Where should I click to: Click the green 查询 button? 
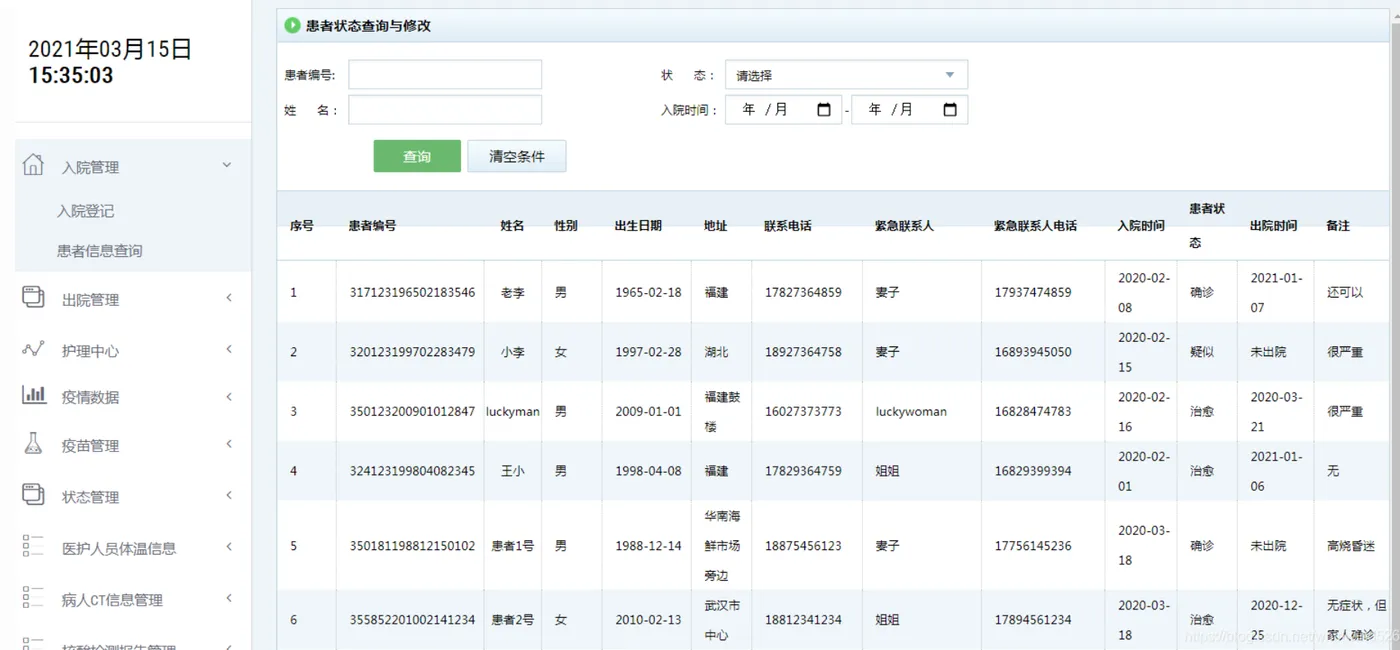pyautogui.click(x=417, y=156)
